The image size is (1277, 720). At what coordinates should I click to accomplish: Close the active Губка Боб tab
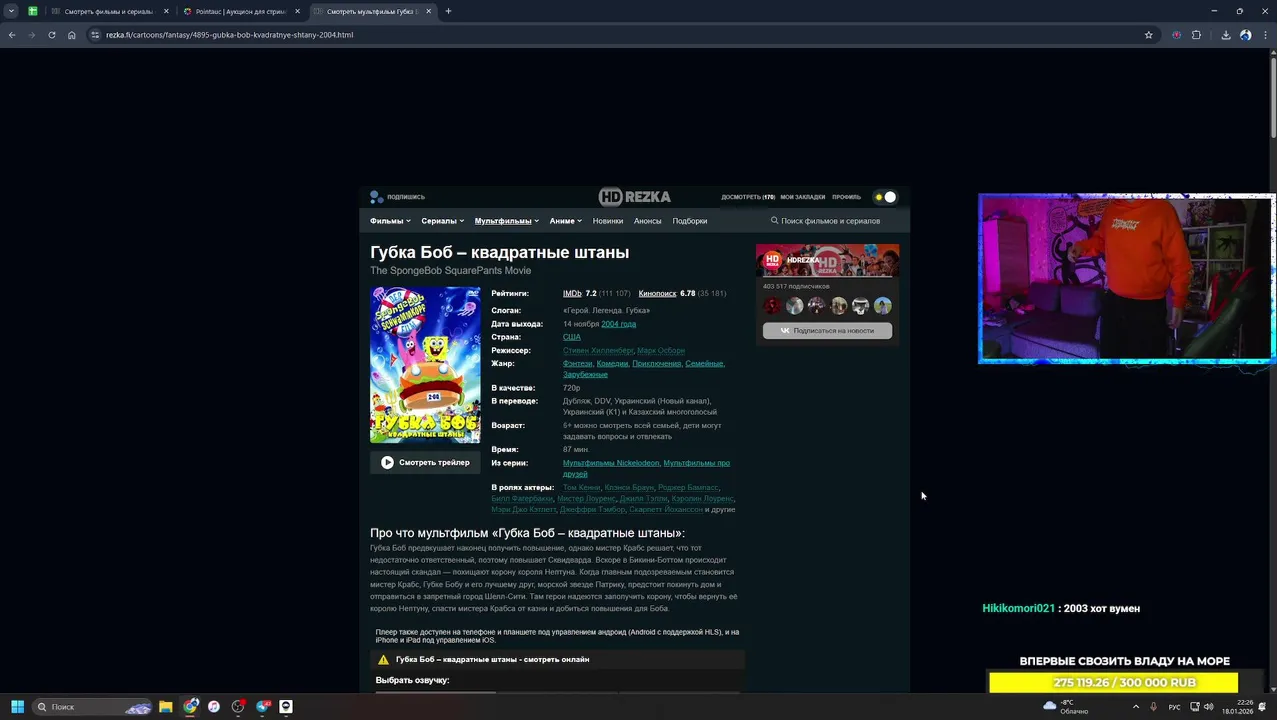pyautogui.click(x=429, y=11)
